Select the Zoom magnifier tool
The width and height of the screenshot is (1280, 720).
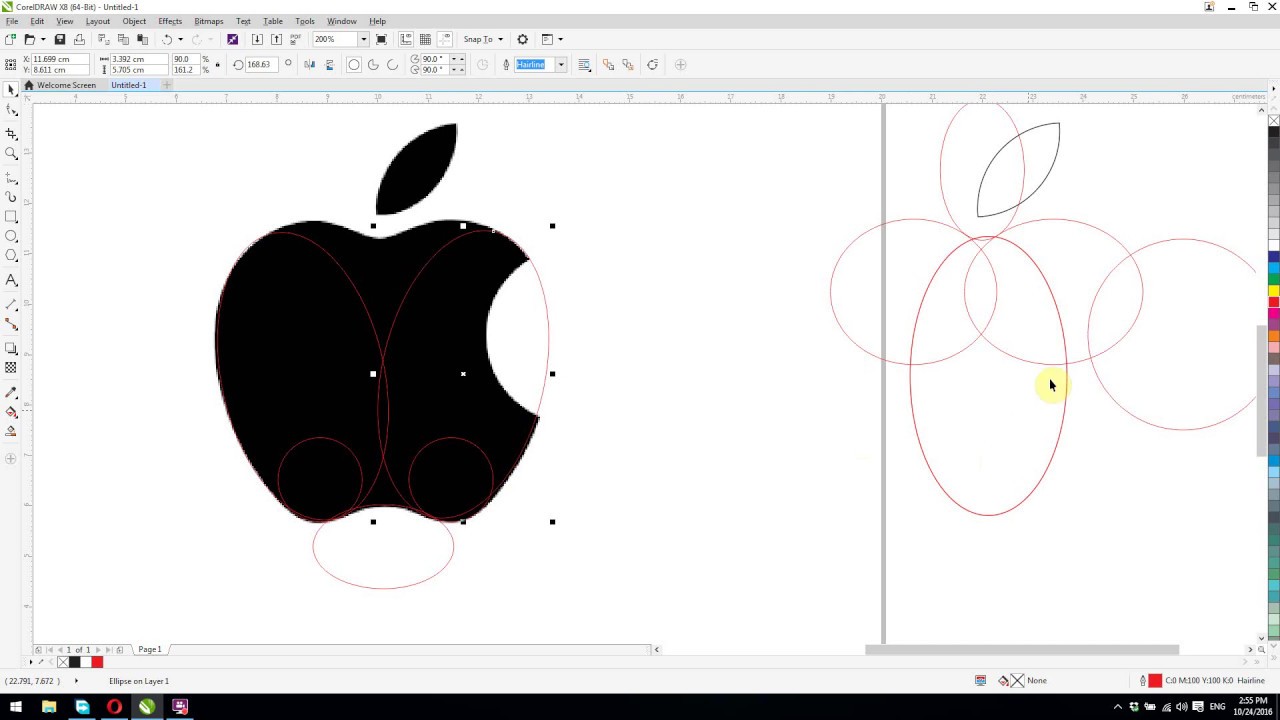11,154
